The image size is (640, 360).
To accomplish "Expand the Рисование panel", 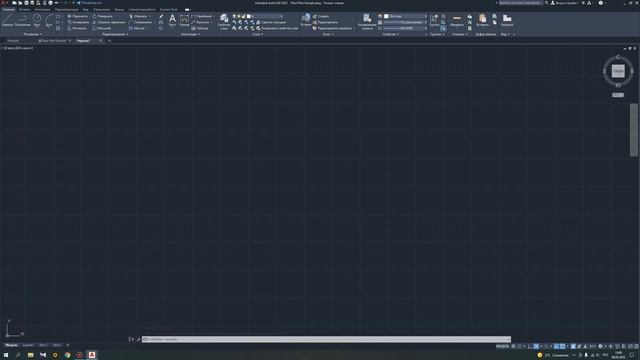I will pos(32,34).
